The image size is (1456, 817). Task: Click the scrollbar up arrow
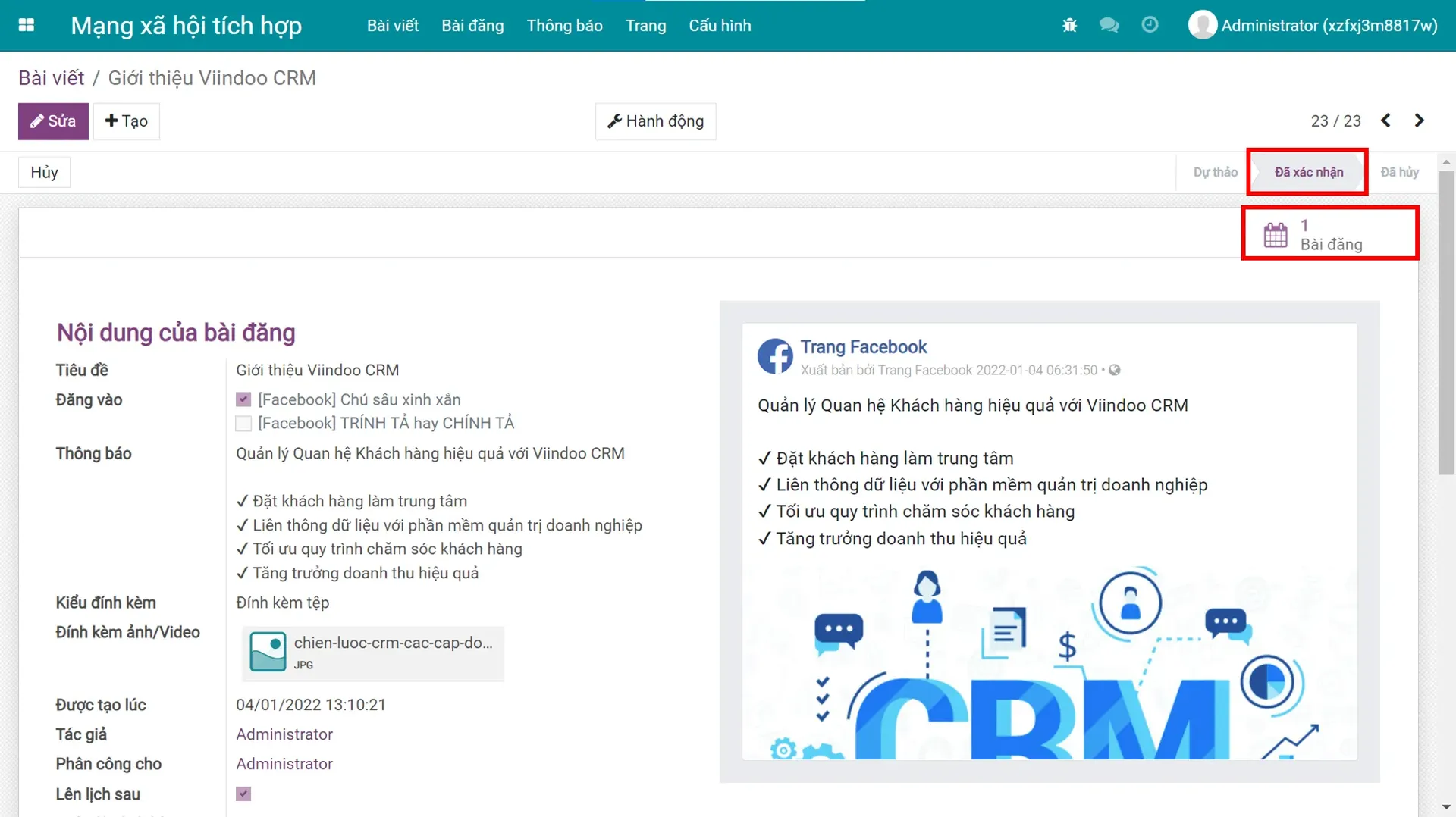point(1446,161)
